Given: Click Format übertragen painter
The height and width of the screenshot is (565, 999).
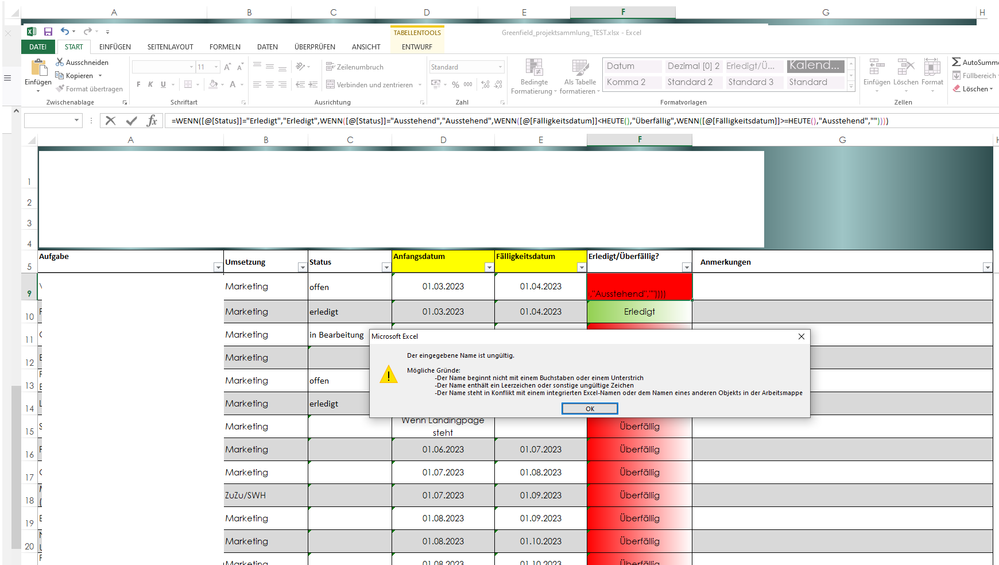Looking at the screenshot, I should pos(89,89).
